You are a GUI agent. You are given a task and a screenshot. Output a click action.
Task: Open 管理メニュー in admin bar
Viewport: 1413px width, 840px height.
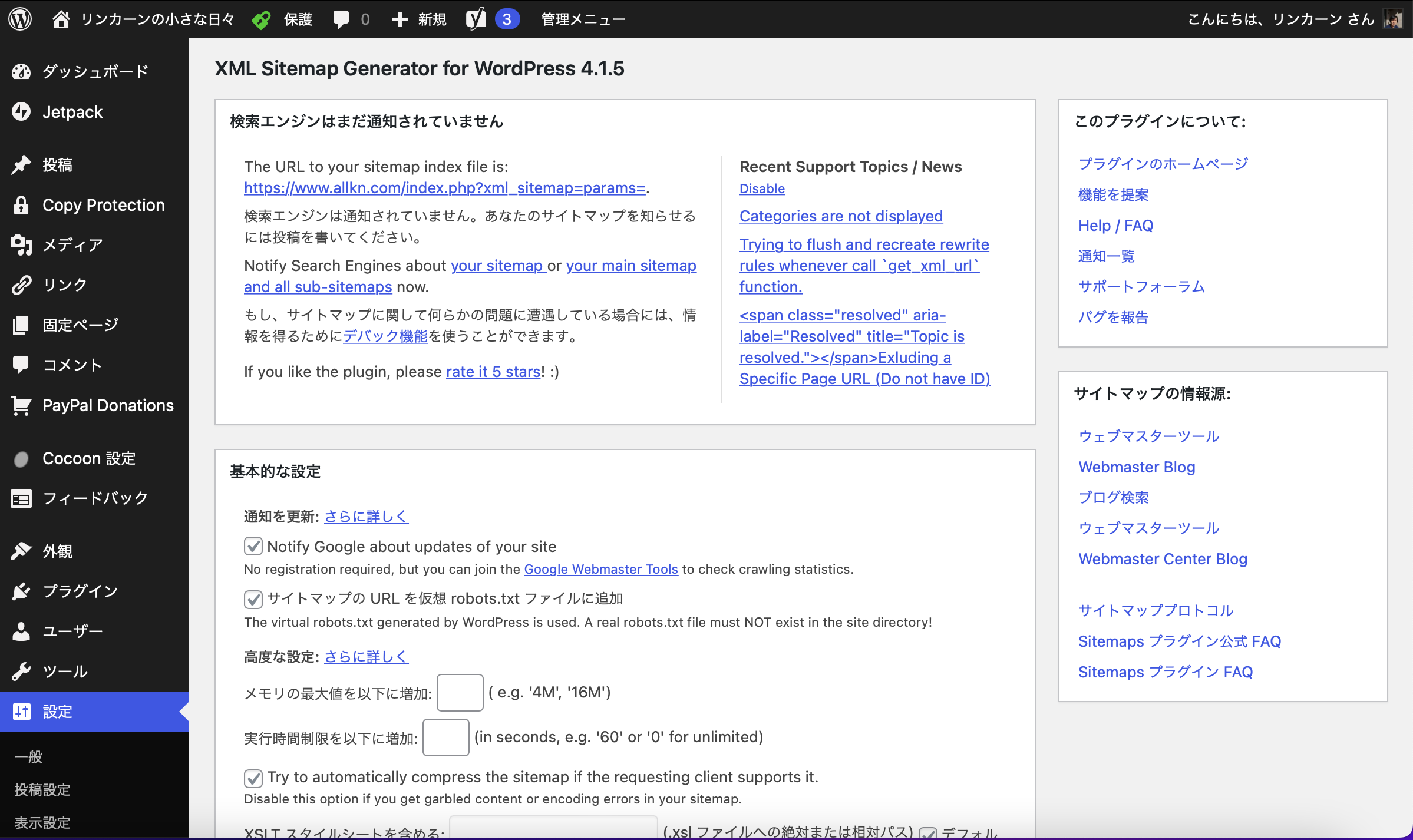click(x=583, y=19)
